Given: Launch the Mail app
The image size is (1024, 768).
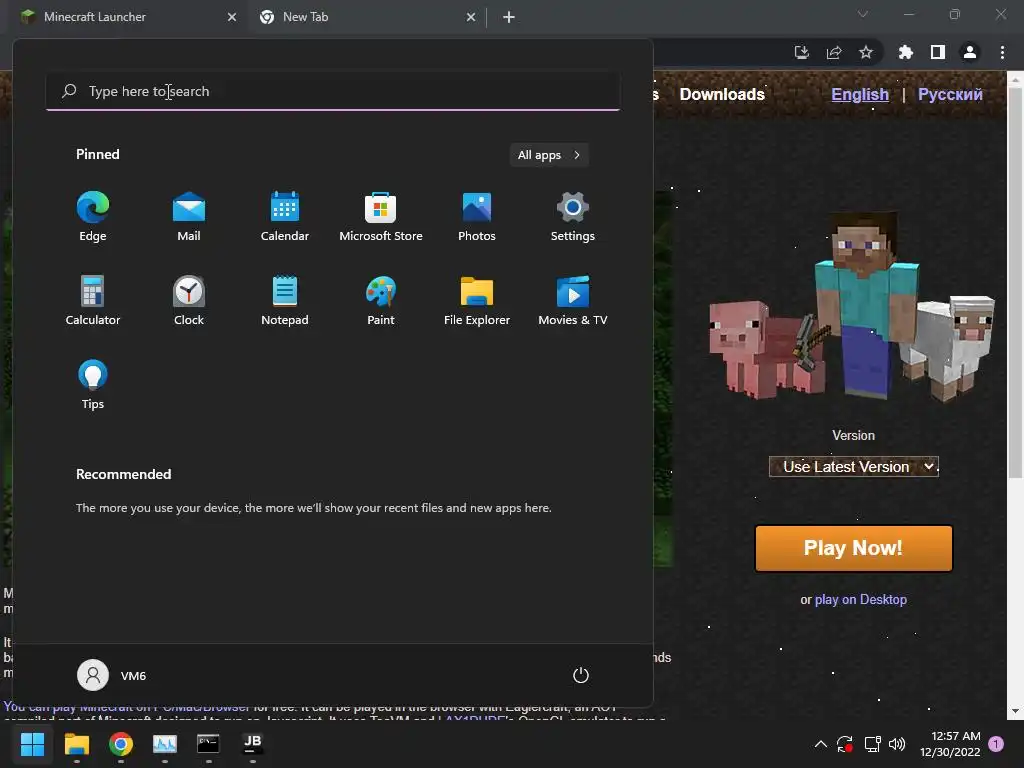Looking at the screenshot, I should click(x=189, y=217).
